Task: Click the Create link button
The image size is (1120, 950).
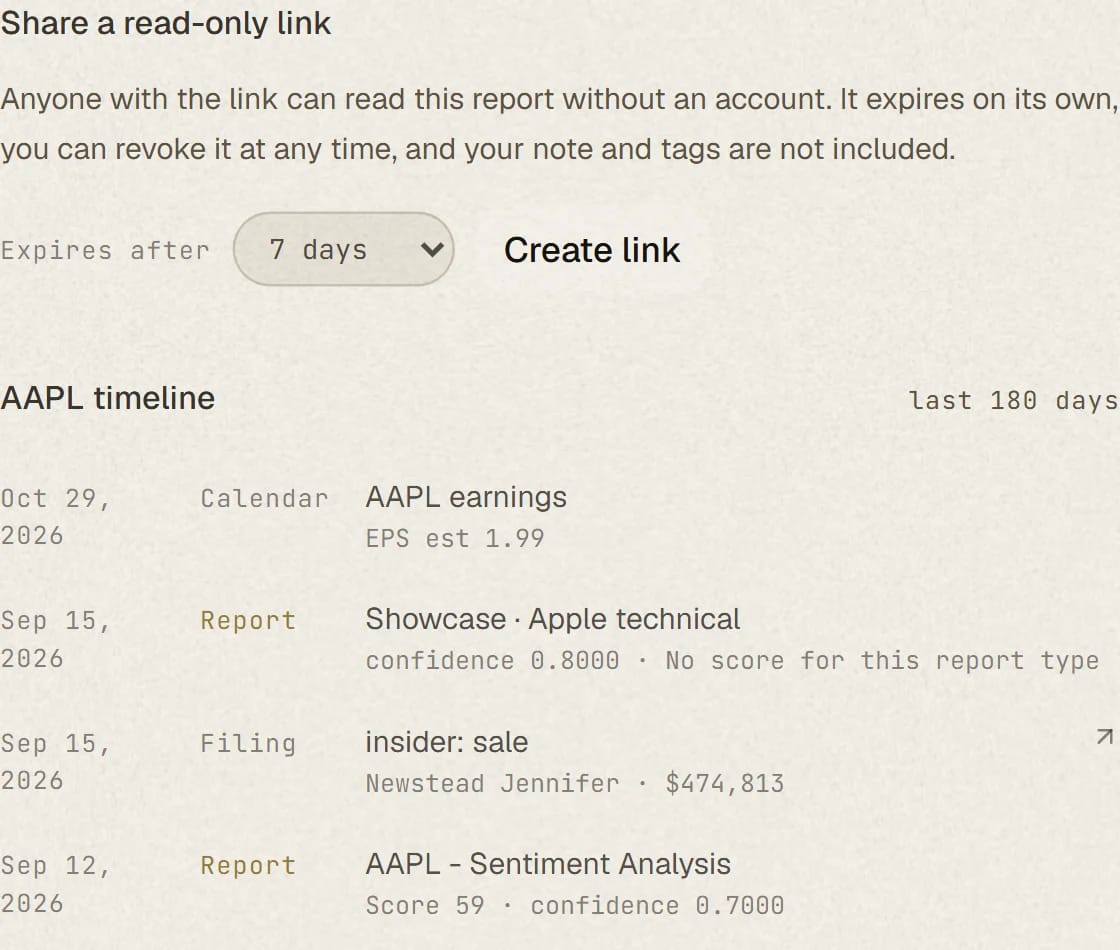Action: [592, 250]
